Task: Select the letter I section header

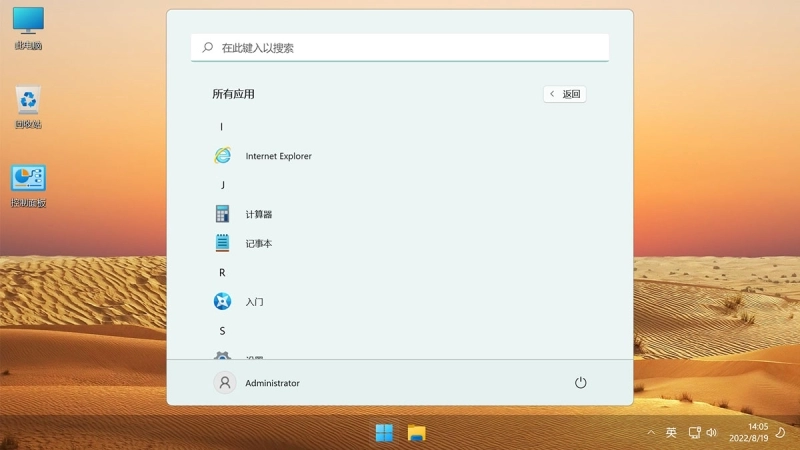Action: (x=221, y=127)
